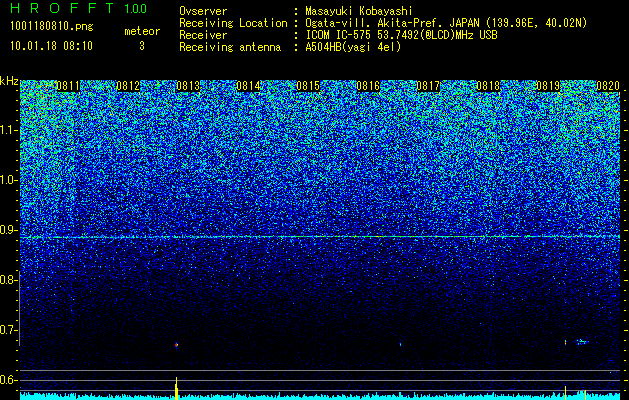Click the 0.7 kHz axis label

(8, 330)
